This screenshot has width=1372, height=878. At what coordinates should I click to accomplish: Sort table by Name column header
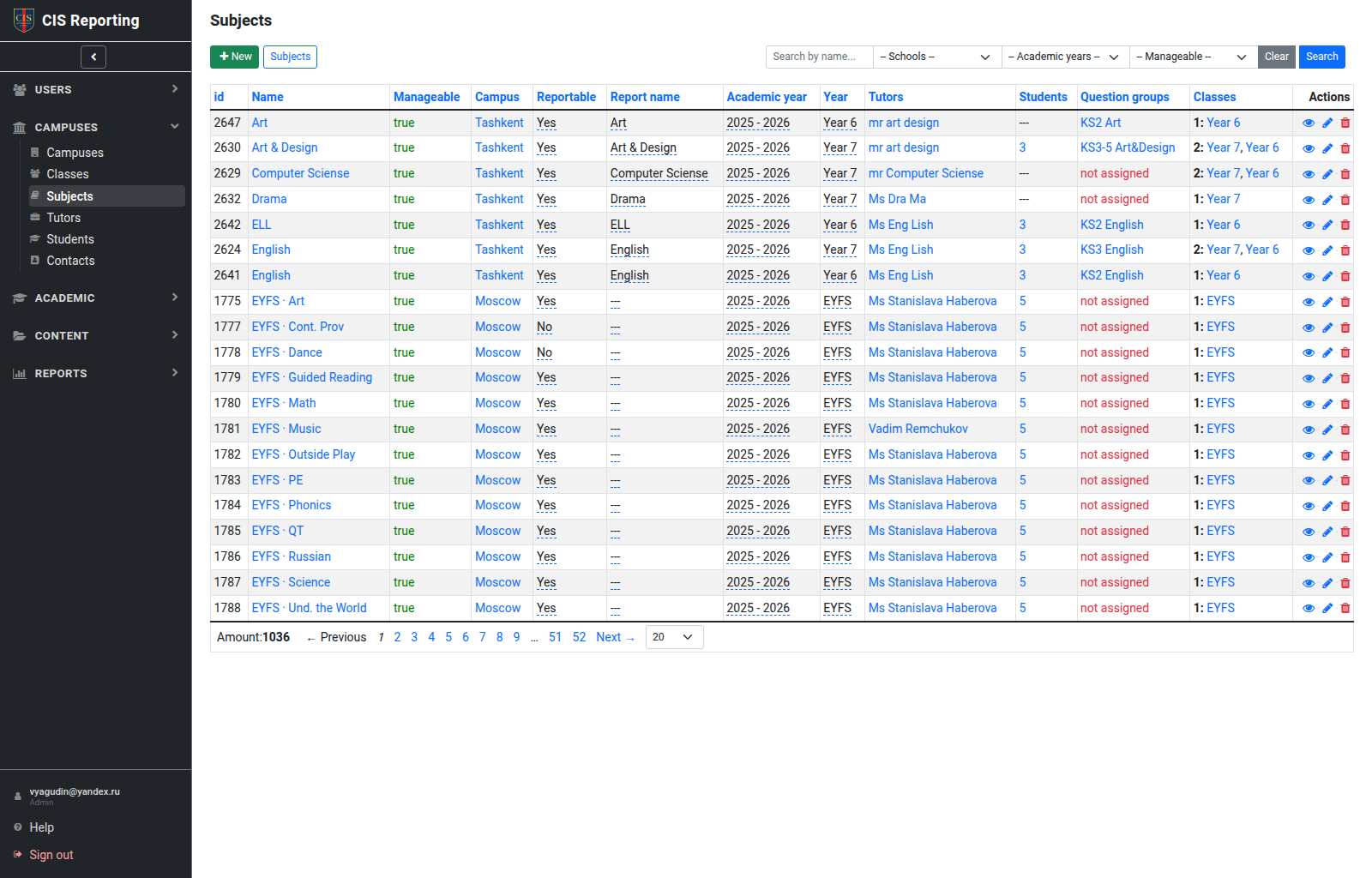[268, 97]
